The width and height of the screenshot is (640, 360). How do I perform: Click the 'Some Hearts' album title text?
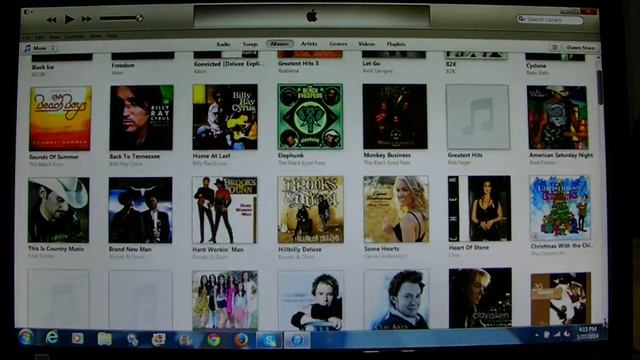(382, 249)
